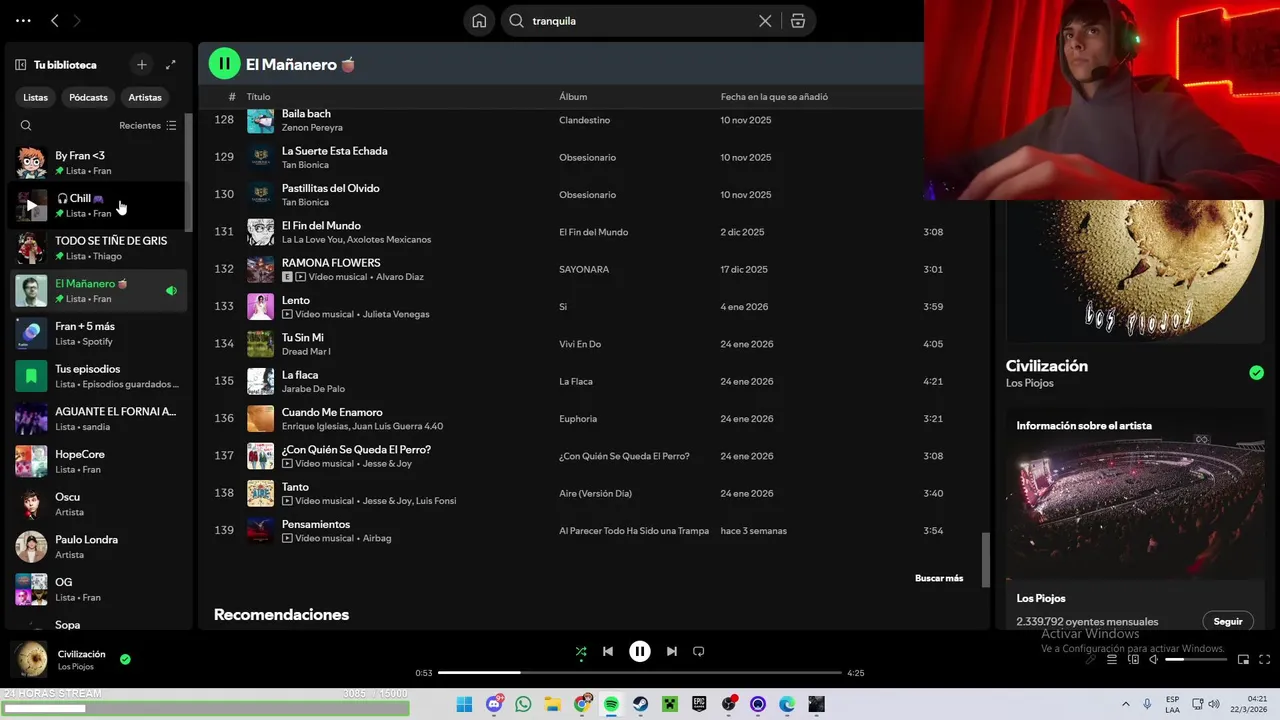Screen dimensions: 1280x720
Task: Skip to next track
Action: (x=672, y=651)
